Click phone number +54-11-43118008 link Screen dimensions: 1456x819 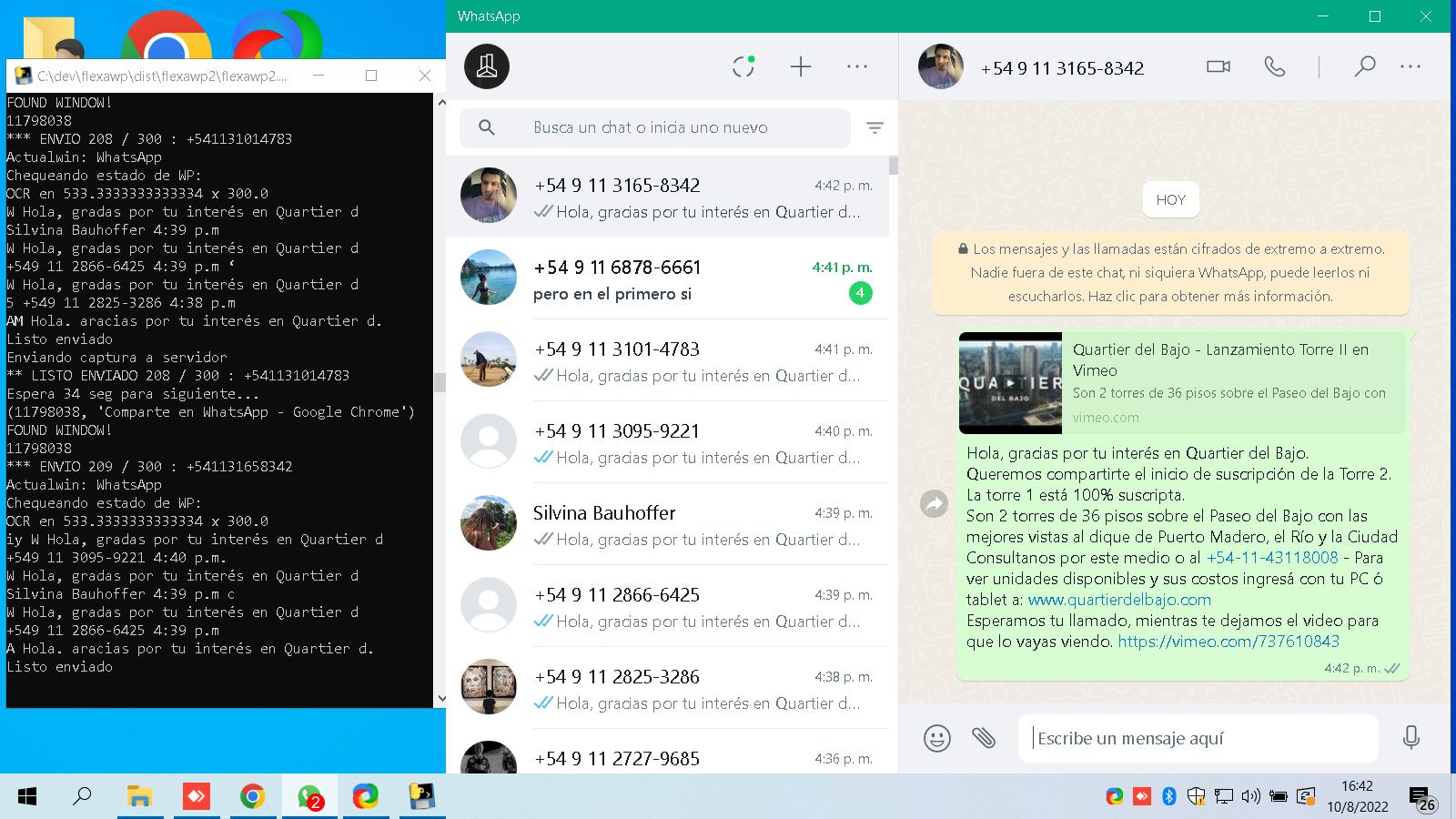pyautogui.click(x=1272, y=558)
